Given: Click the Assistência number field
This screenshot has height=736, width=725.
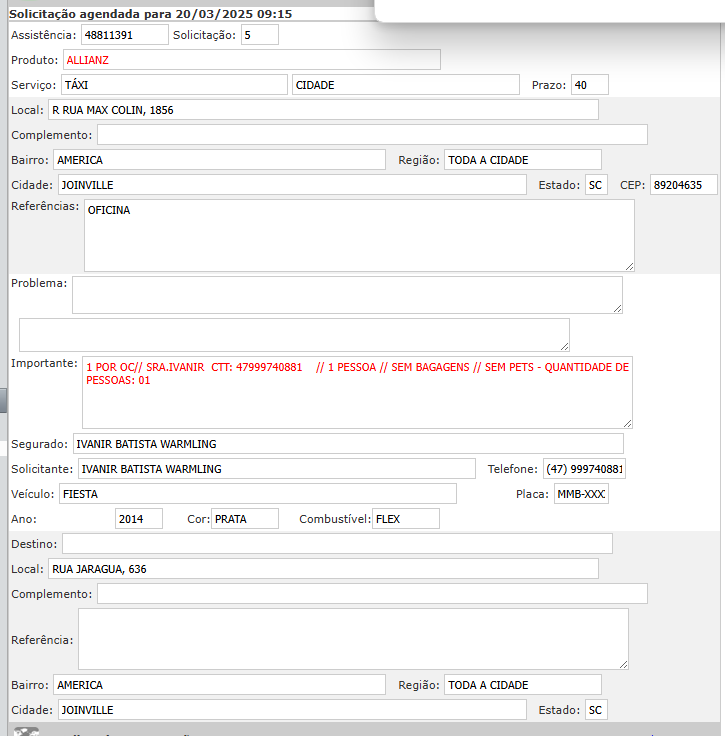Looking at the screenshot, I should coord(124,35).
